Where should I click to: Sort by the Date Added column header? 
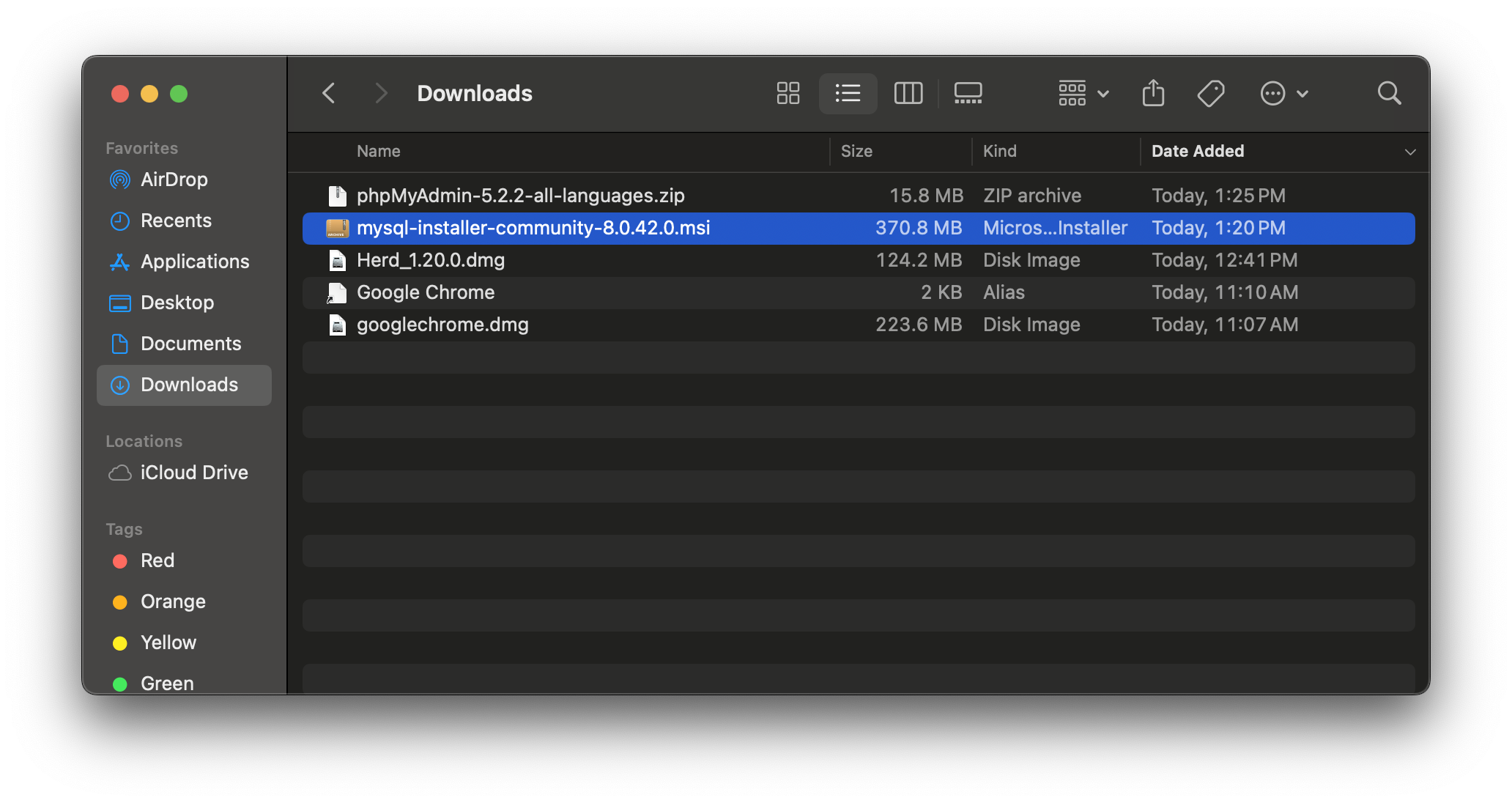point(1198,151)
